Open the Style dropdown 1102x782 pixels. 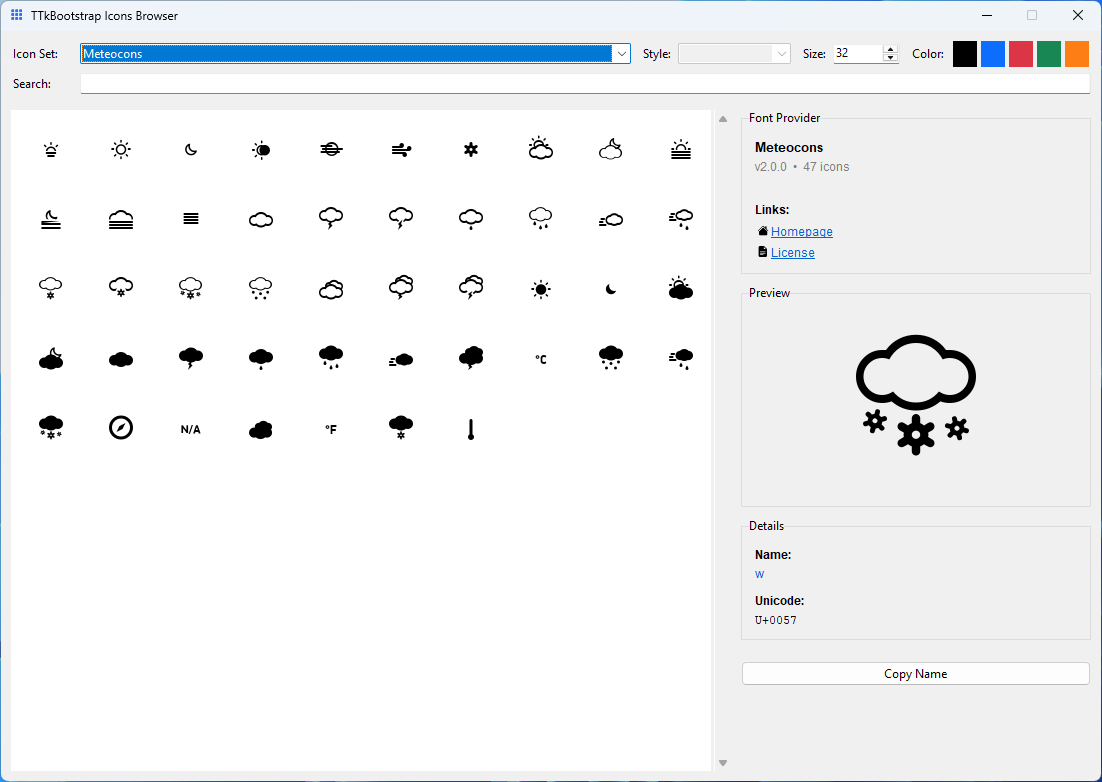coord(781,53)
